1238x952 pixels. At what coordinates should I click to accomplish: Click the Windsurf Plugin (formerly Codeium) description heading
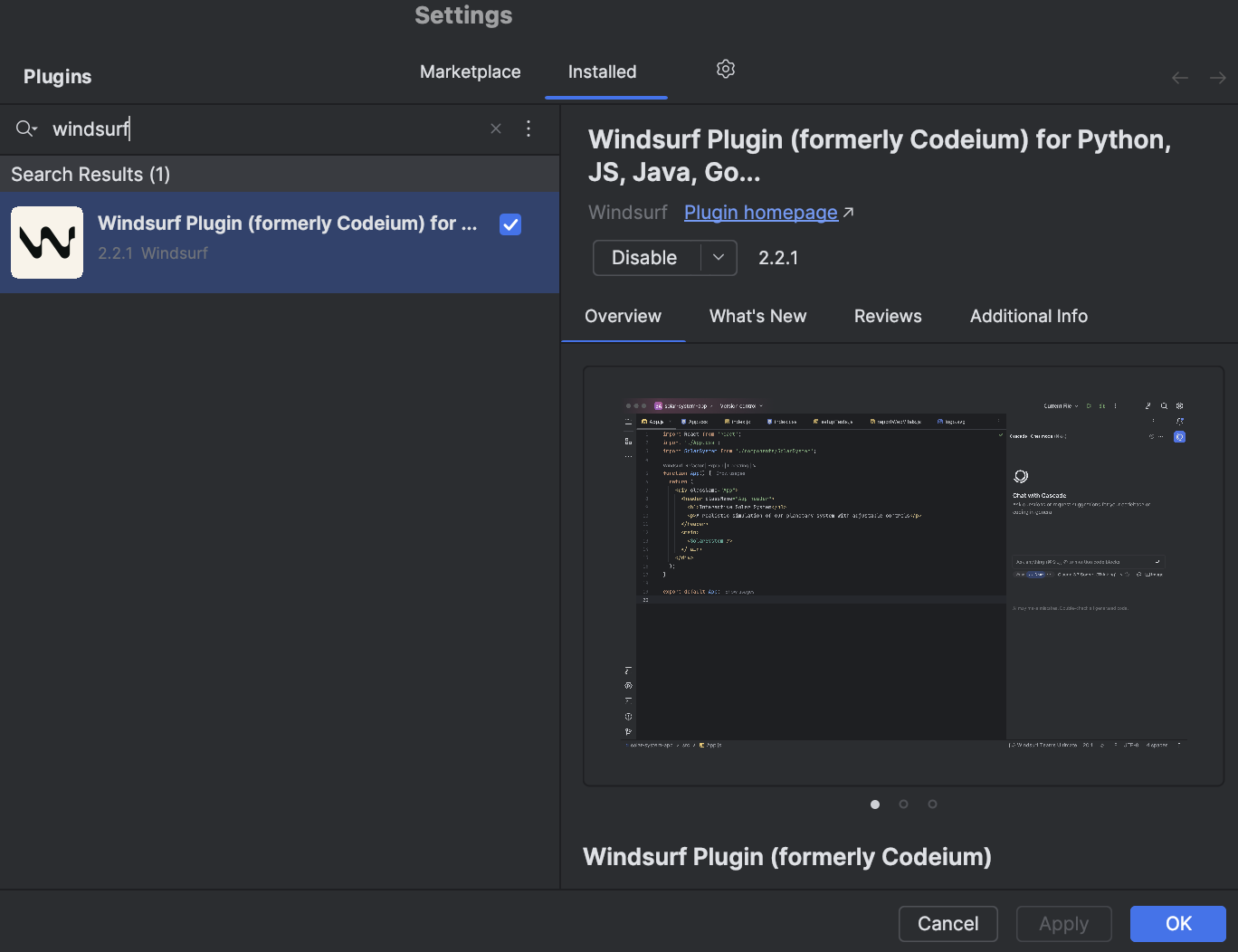(x=787, y=857)
